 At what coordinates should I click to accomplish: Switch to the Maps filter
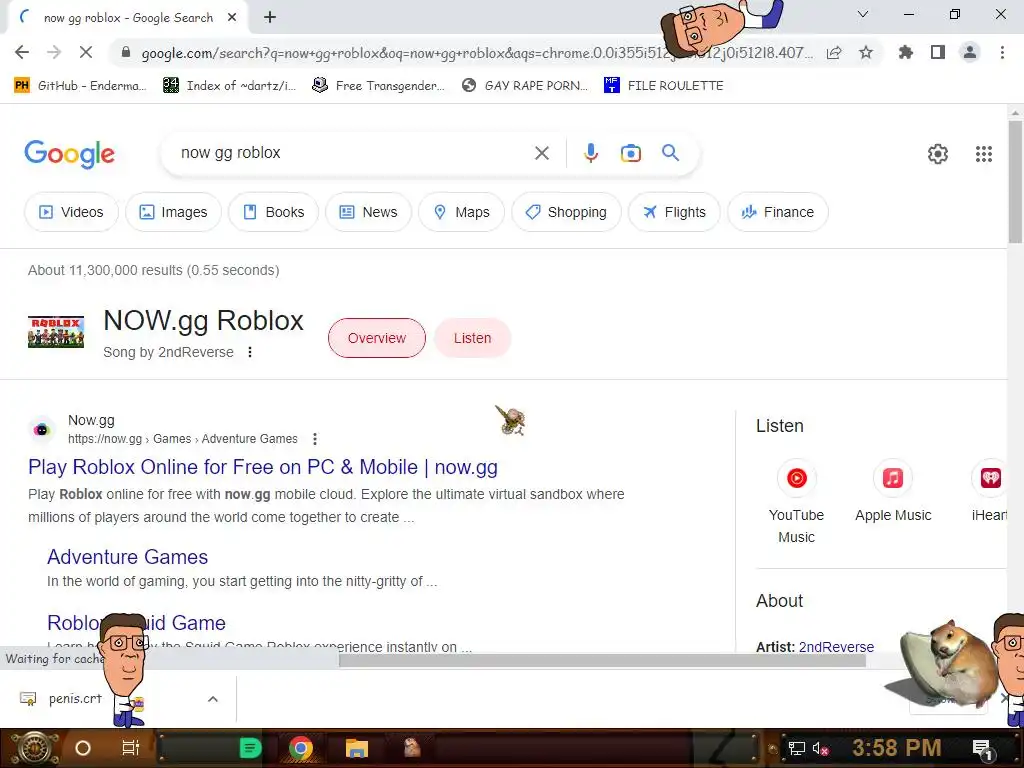[x=462, y=212]
